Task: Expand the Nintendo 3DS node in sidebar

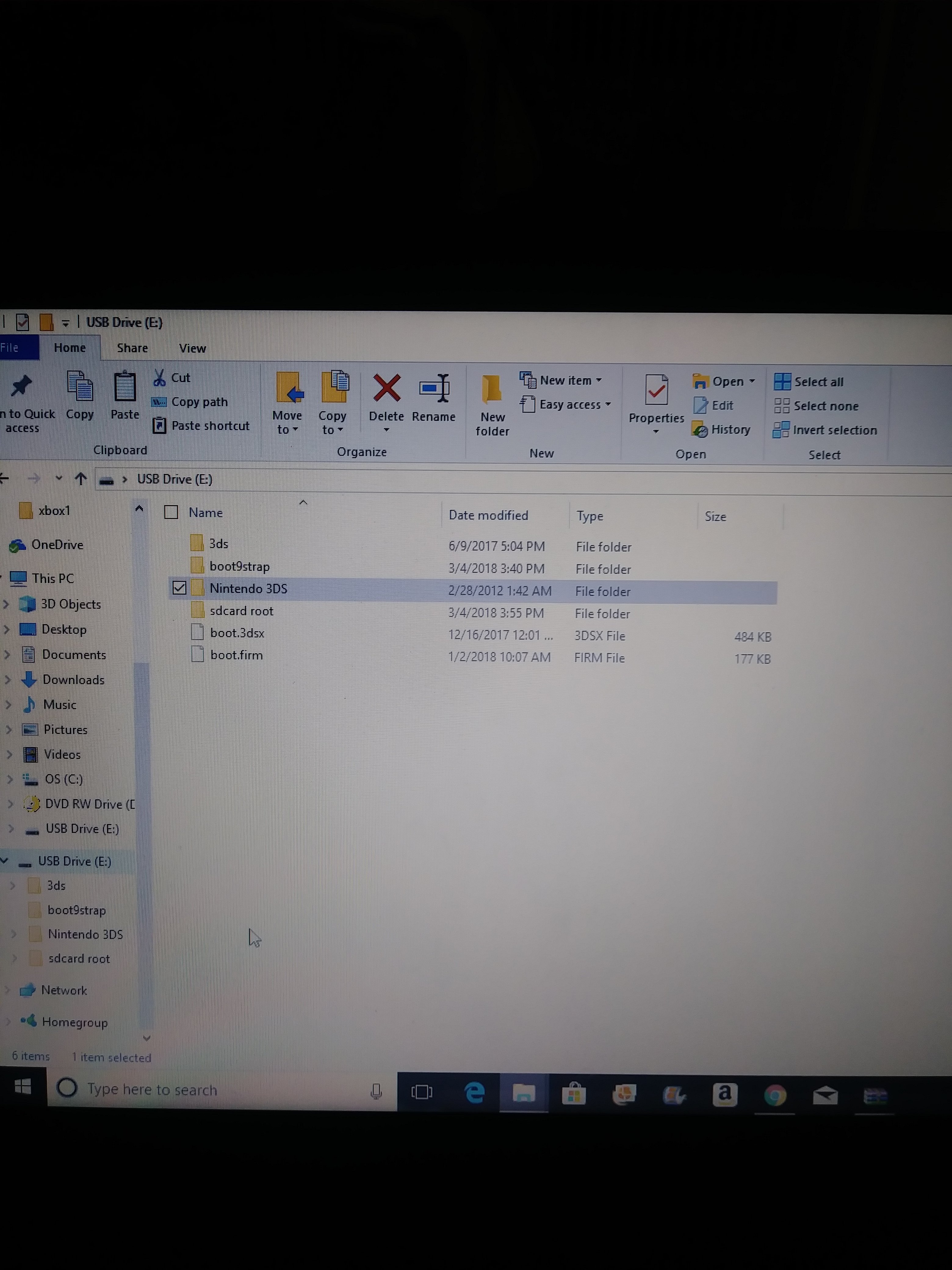Action: click(14, 934)
